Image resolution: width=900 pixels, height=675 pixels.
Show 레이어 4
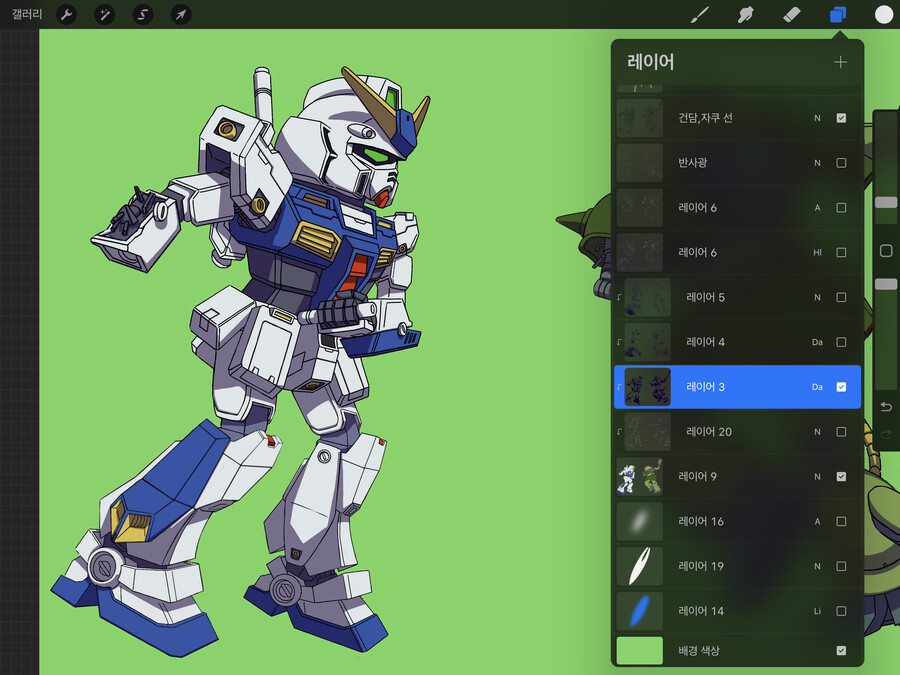841,342
